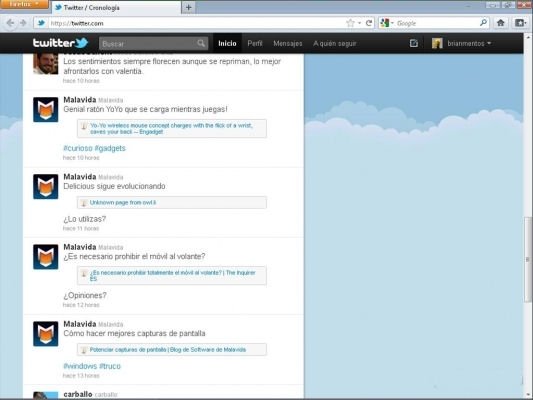This screenshot has height=400, width=533.
Task: Click the Google search input field
Action: [x=437, y=23]
